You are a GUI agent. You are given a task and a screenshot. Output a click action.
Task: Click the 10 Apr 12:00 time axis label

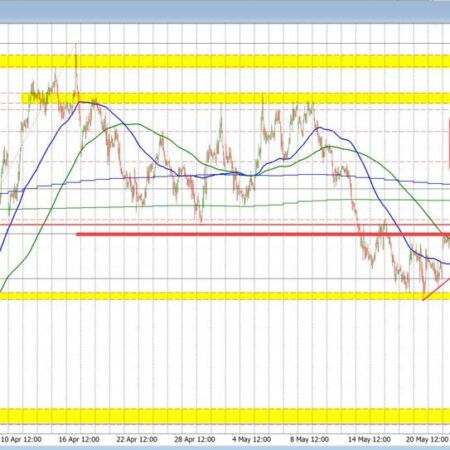[21, 439]
